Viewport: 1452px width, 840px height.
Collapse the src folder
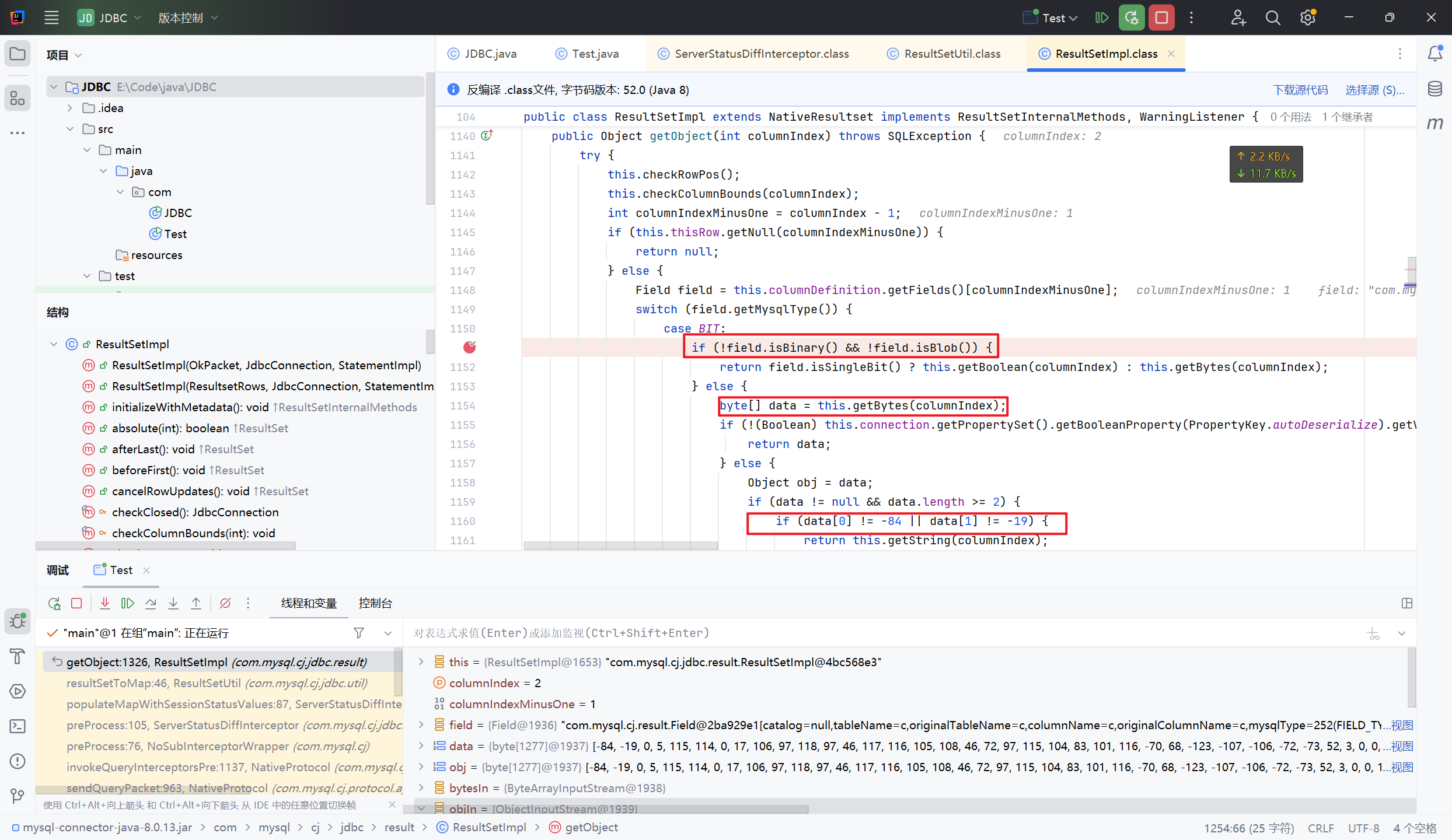coord(70,129)
